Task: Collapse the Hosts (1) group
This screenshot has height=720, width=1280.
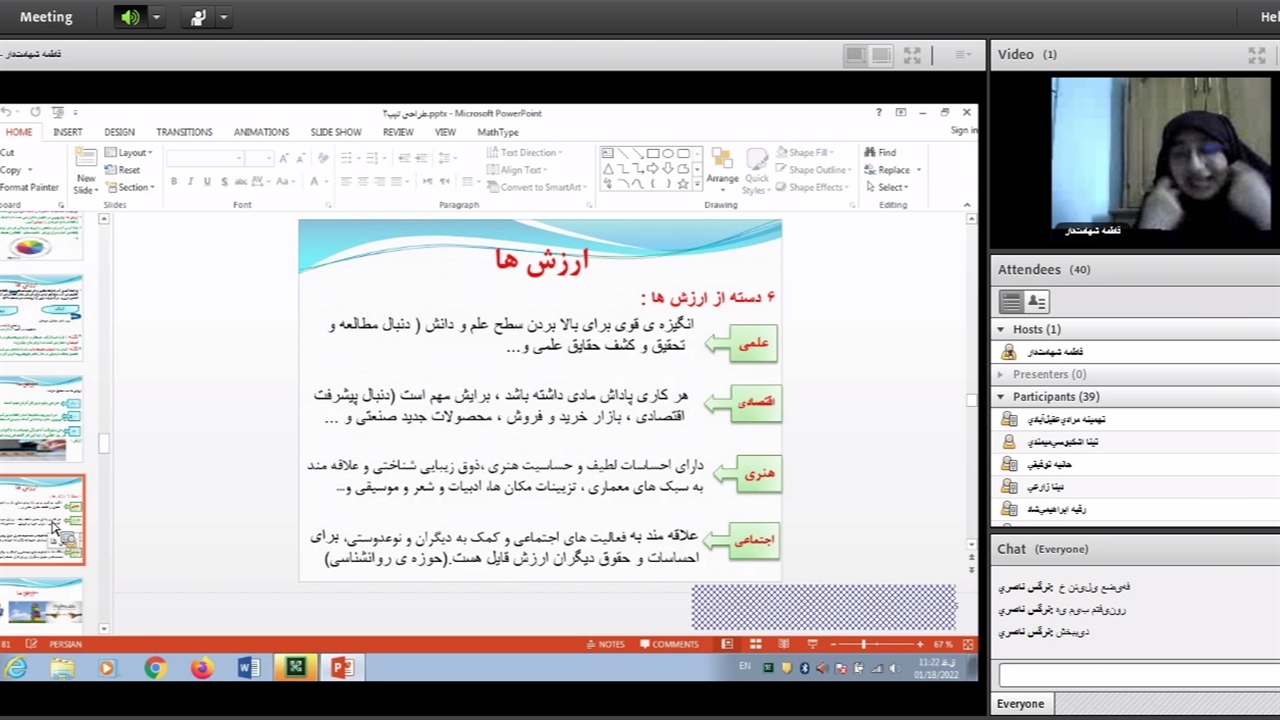Action: (x=1000, y=329)
